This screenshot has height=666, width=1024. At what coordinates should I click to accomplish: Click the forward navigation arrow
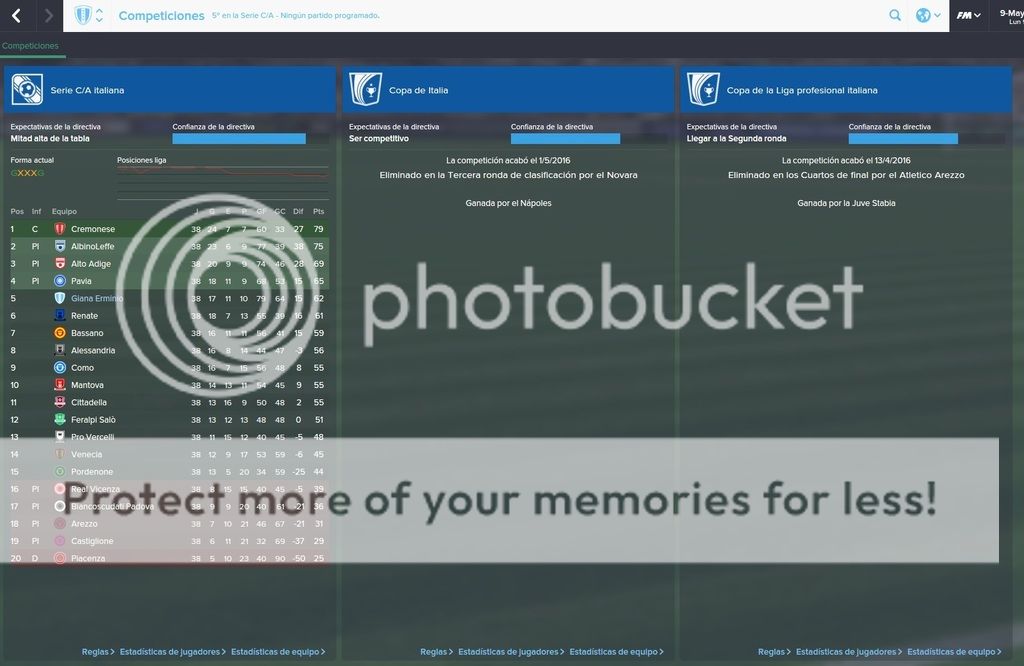(48, 16)
